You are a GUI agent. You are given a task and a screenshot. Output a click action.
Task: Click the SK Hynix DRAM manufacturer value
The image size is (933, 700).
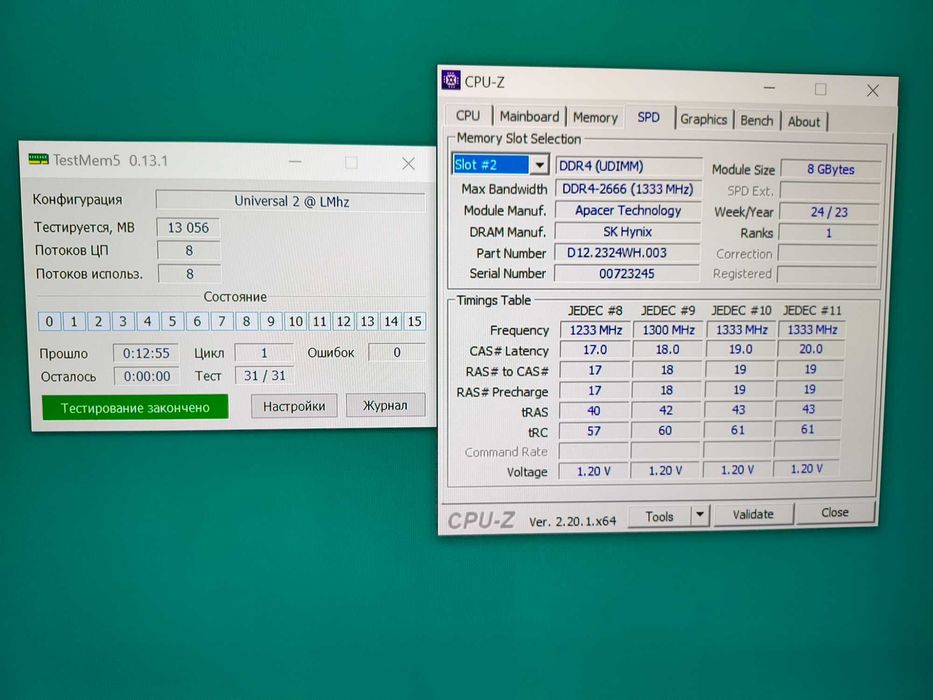(627, 232)
